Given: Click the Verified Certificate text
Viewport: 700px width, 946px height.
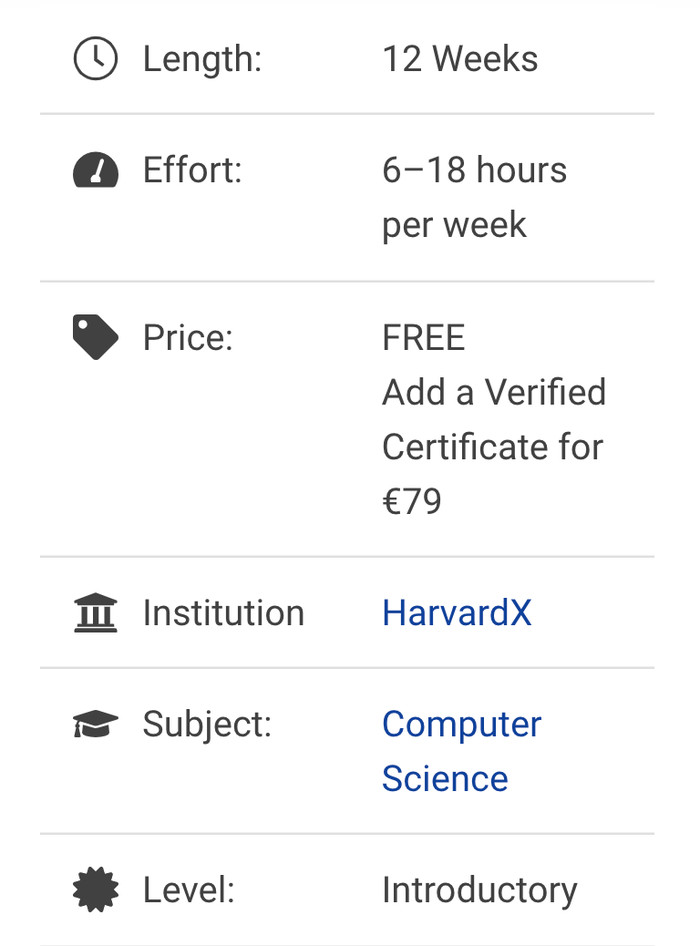Looking at the screenshot, I should point(494,419).
